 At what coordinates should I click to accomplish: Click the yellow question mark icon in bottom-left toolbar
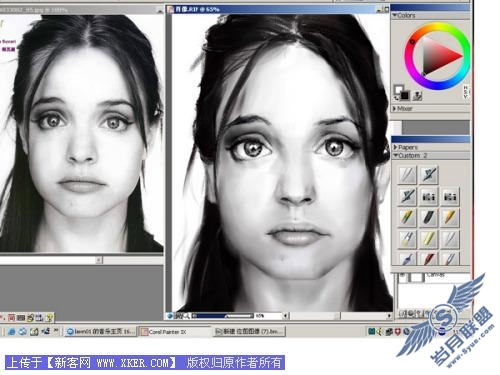(x=49, y=317)
